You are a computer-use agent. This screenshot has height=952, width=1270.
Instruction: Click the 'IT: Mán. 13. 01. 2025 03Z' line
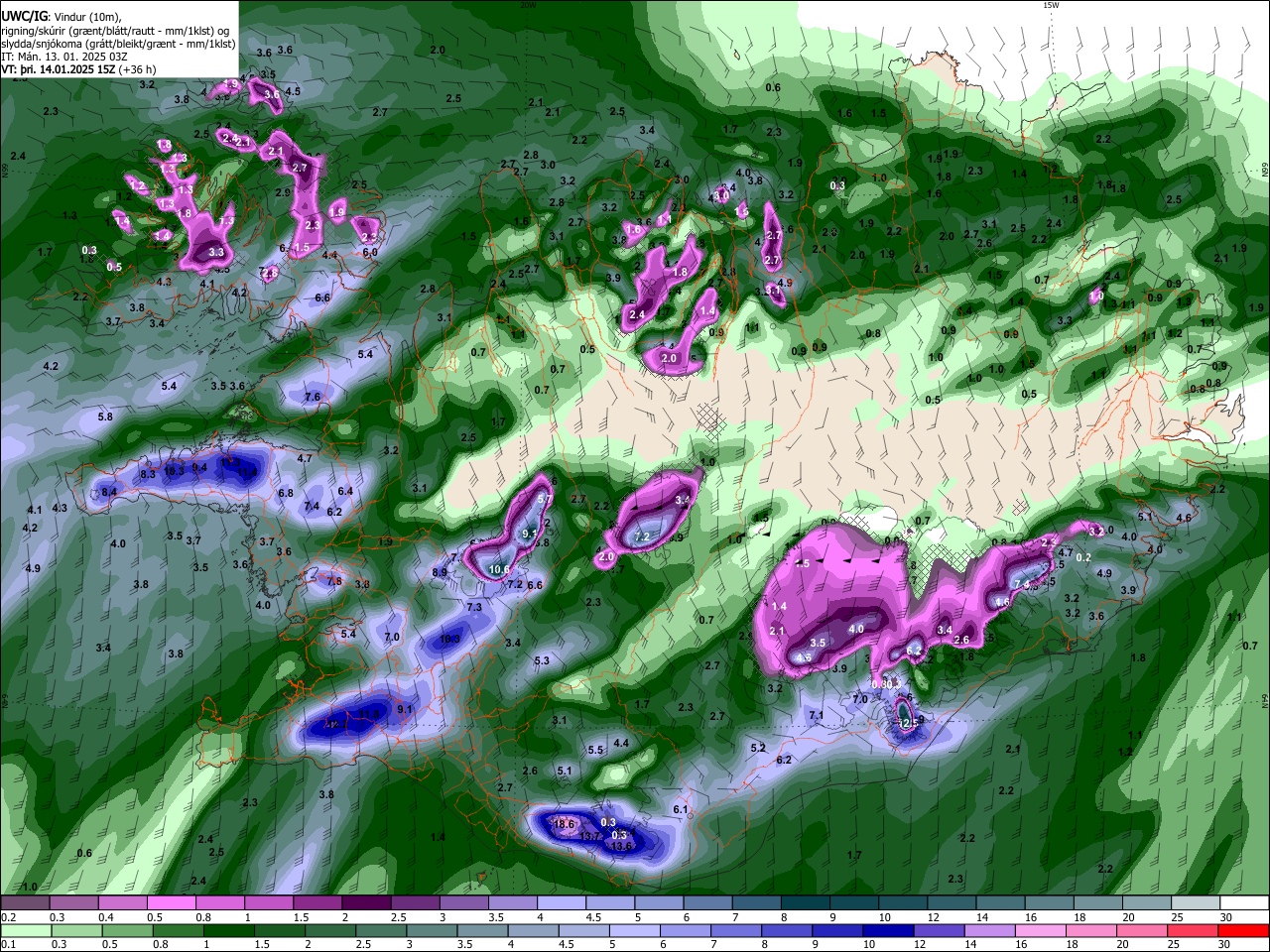(x=63, y=57)
